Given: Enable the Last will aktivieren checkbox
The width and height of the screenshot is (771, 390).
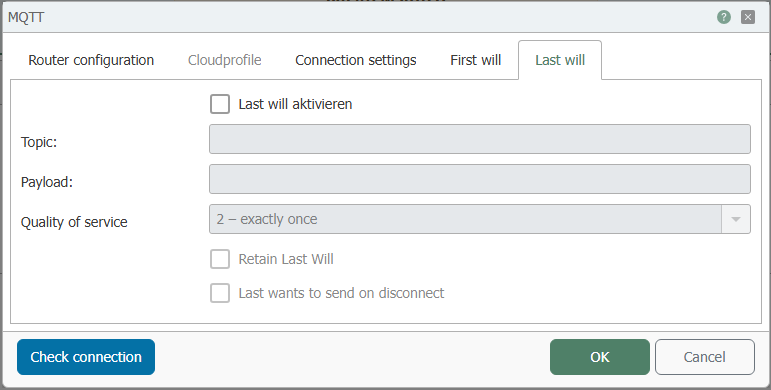Looking at the screenshot, I should [x=220, y=104].
